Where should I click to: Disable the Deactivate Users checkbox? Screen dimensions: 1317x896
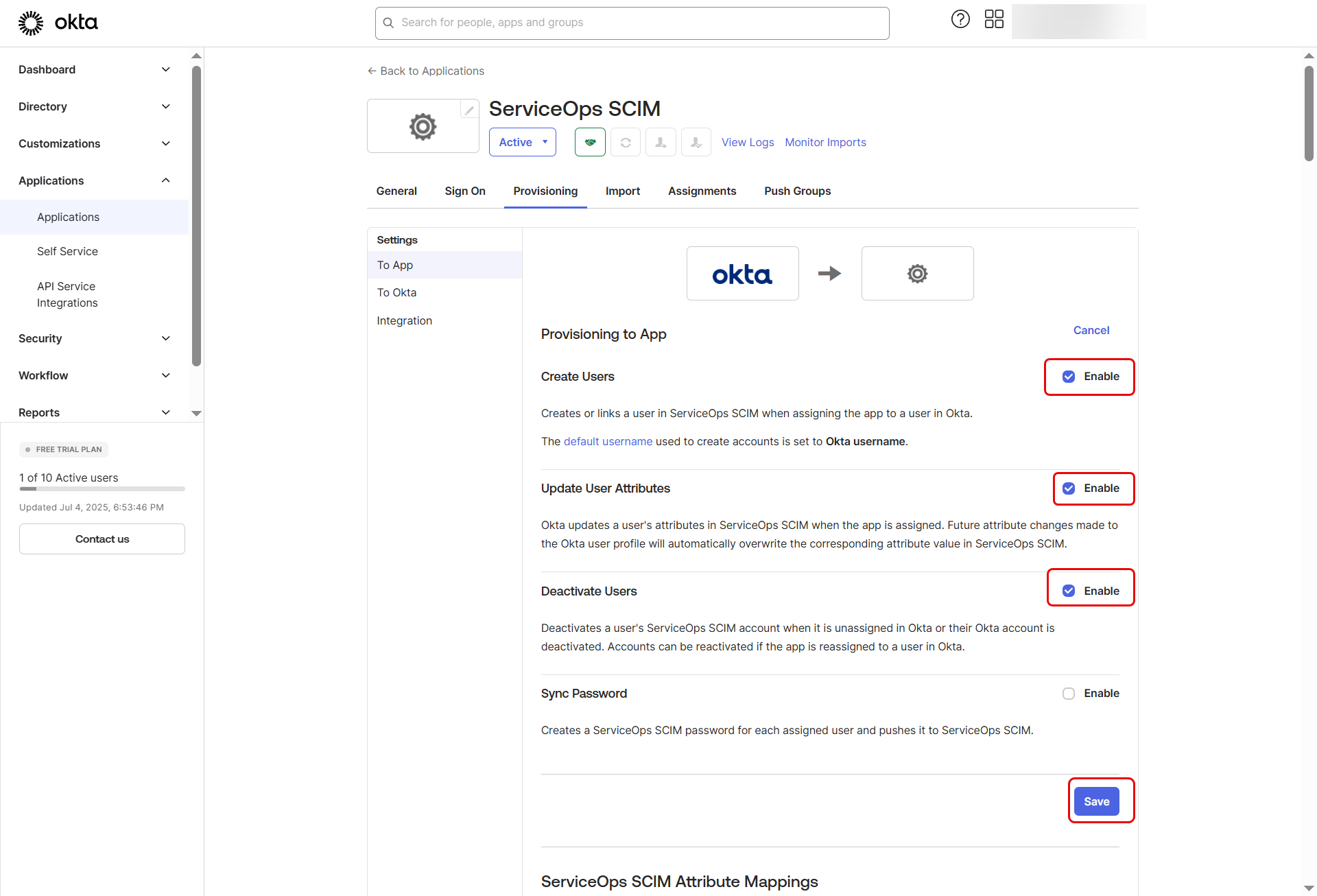point(1069,591)
